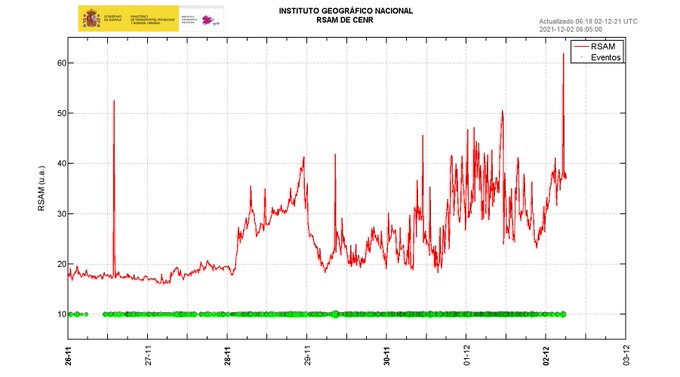Viewport: 680px width, 377px height.
Task: Click the Ministerio de Transportes text in the yellow banner
Action: (153, 19)
